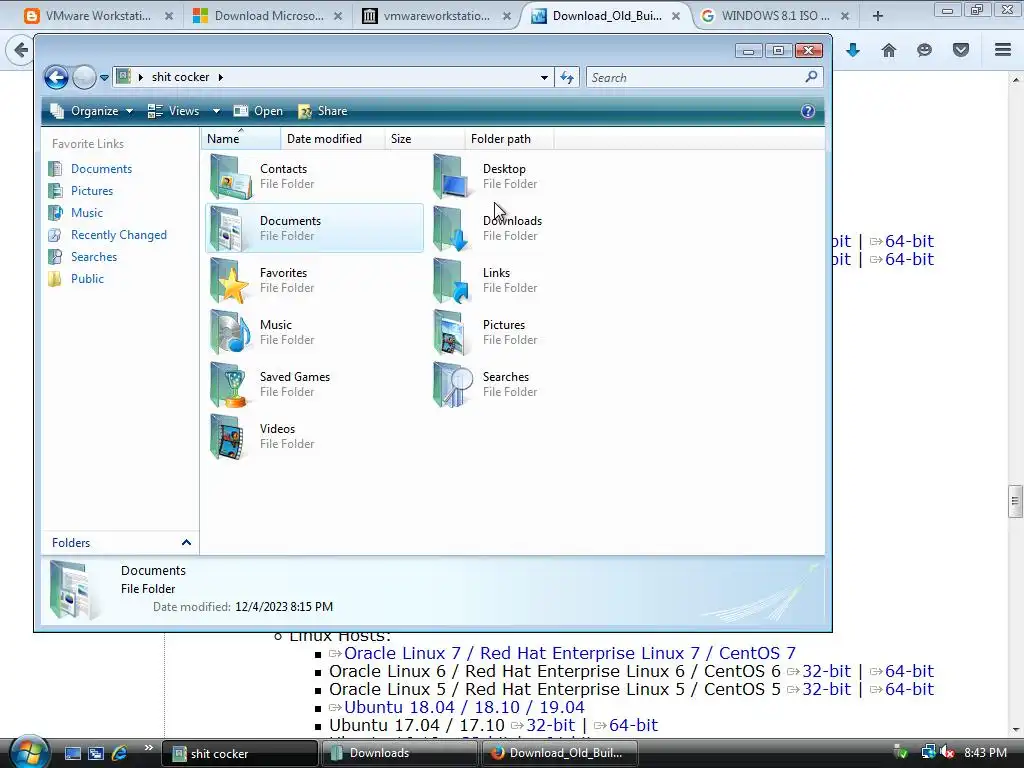Switch to WINDOWS 8.1 ISO tab
This screenshot has width=1024, height=768.
(x=776, y=16)
